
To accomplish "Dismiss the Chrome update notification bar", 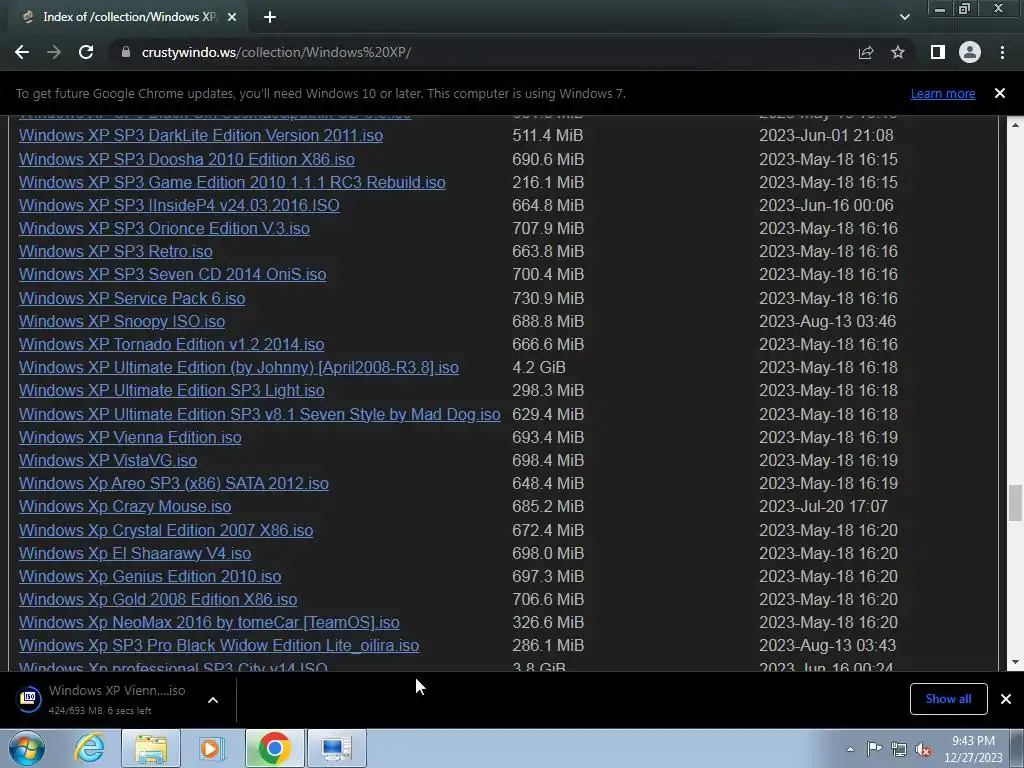I will pos(1000,93).
